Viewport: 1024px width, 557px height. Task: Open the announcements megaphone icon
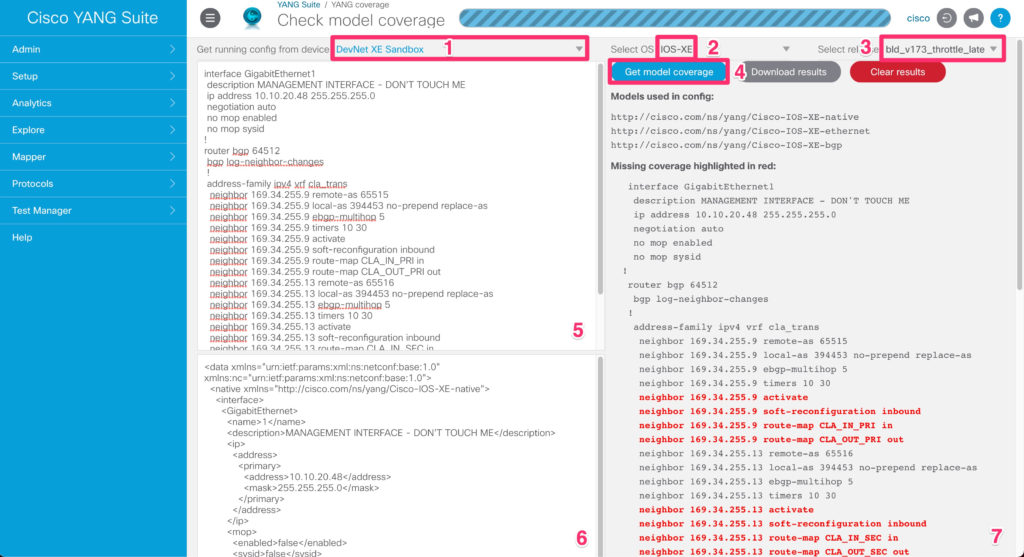click(973, 18)
